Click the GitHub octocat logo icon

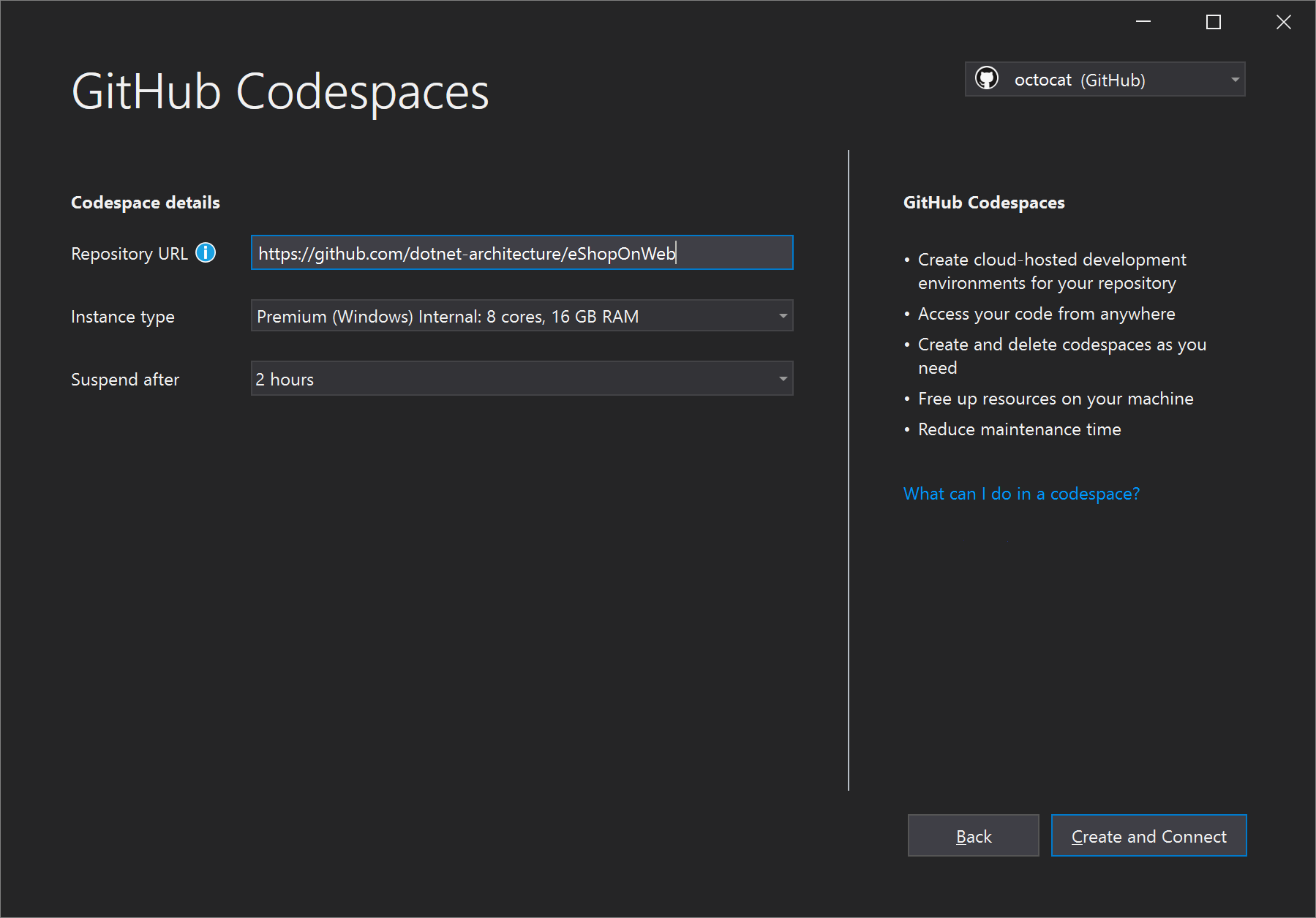[x=988, y=79]
